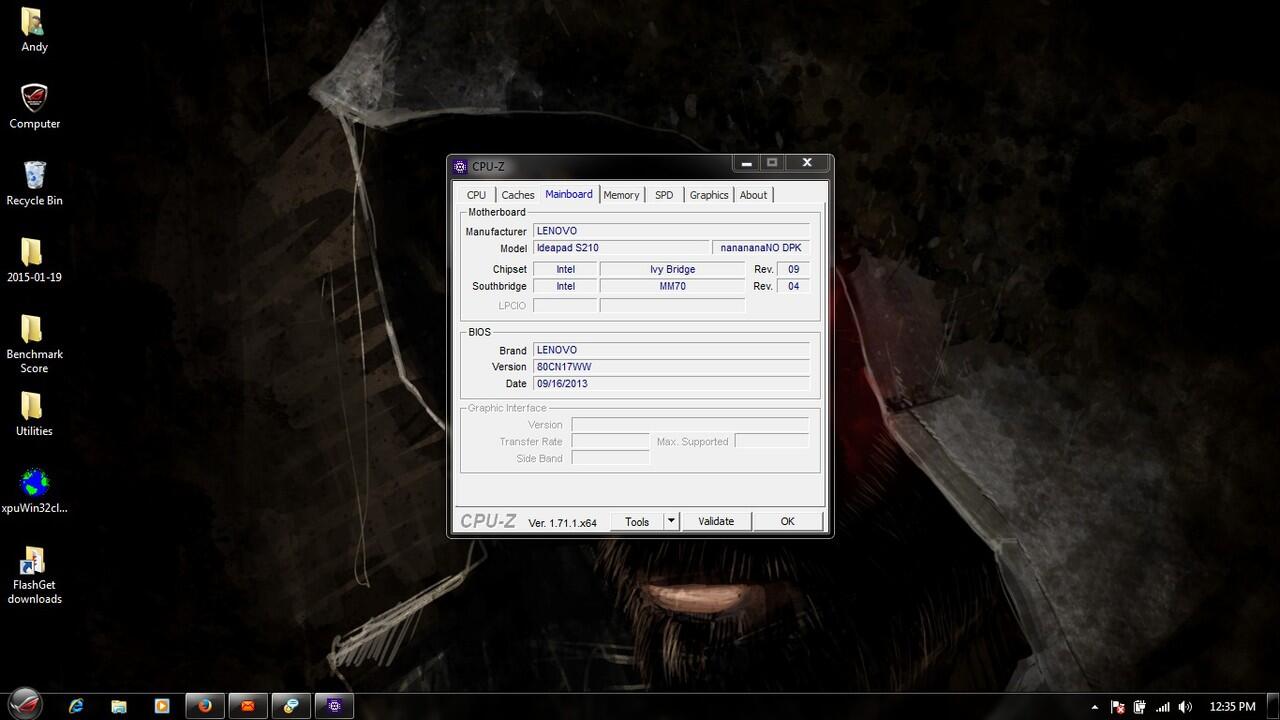Click the Side Band field
The height and width of the screenshot is (720, 1280).
coord(611,458)
